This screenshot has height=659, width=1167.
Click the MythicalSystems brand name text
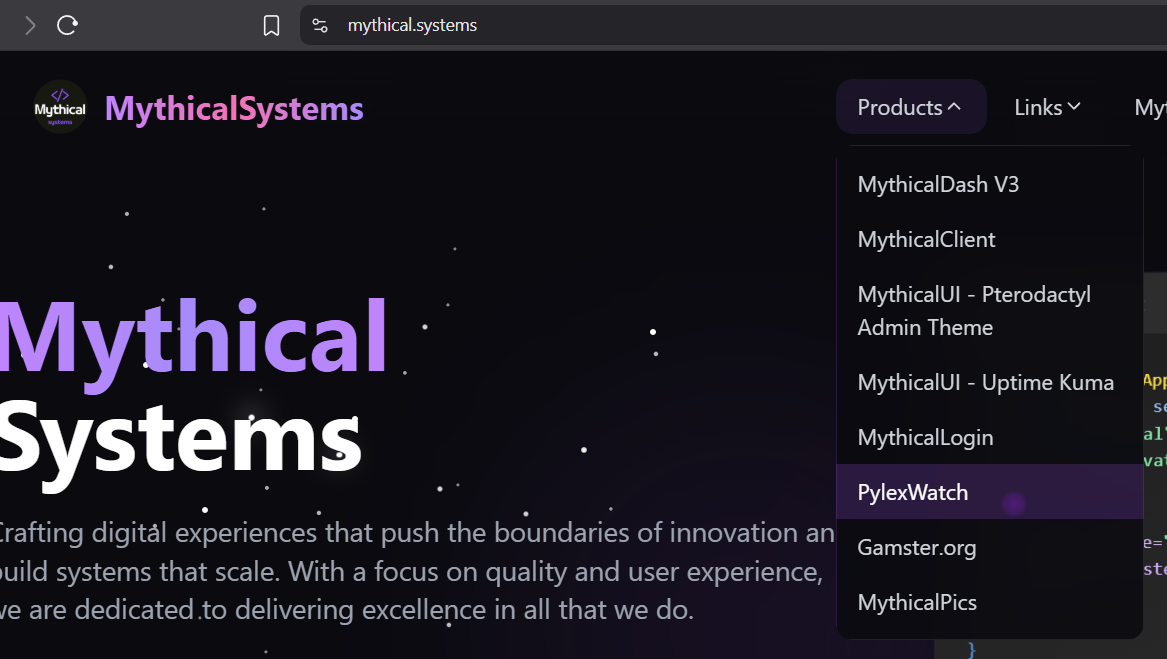coord(233,108)
